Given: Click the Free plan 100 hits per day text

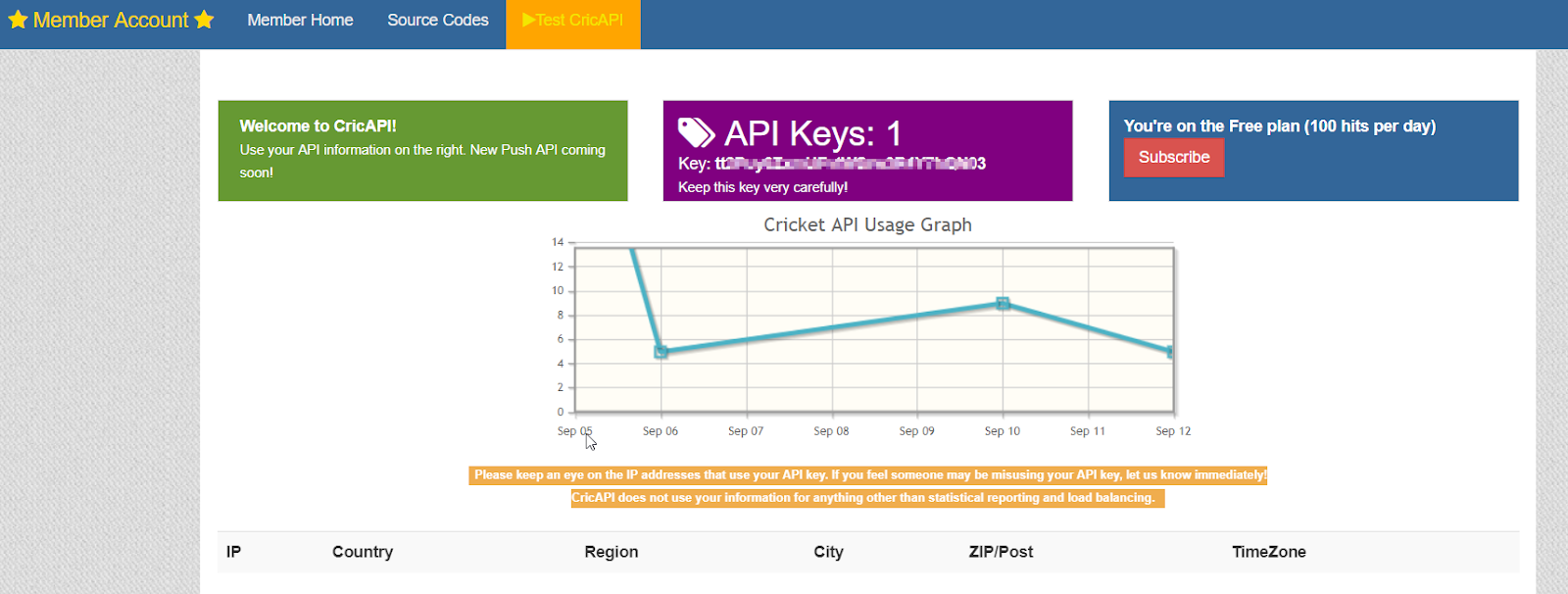Looking at the screenshot, I should (1280, 126).
